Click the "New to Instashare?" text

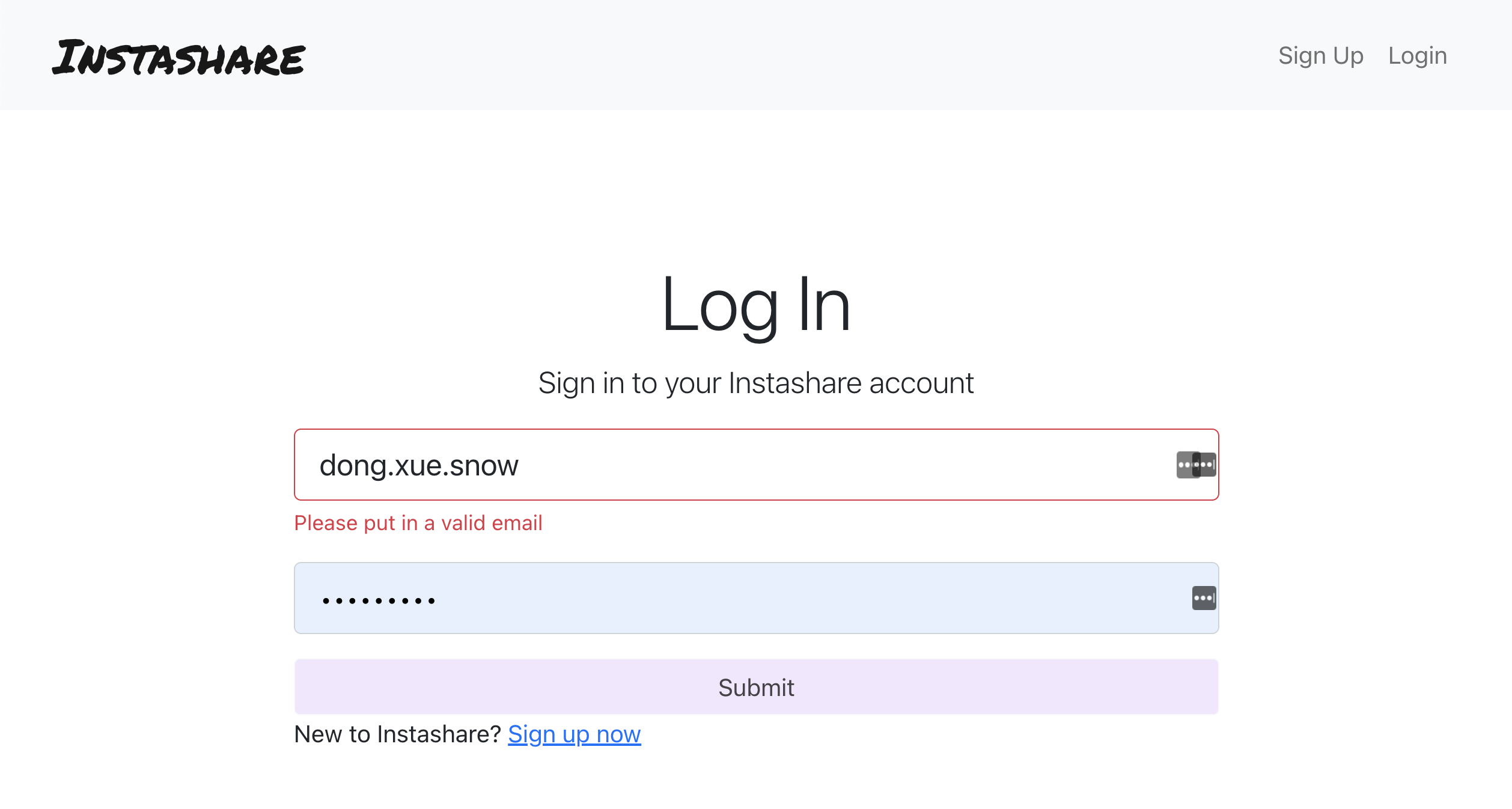[397, 734]
